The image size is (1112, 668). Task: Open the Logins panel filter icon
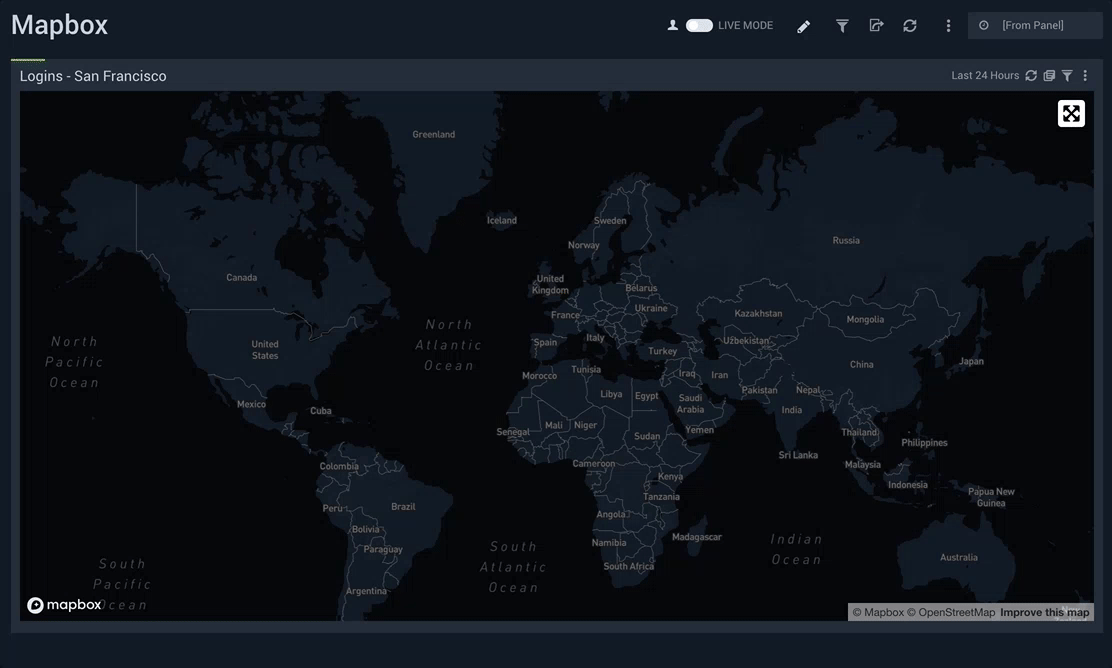pos(1067,76)
